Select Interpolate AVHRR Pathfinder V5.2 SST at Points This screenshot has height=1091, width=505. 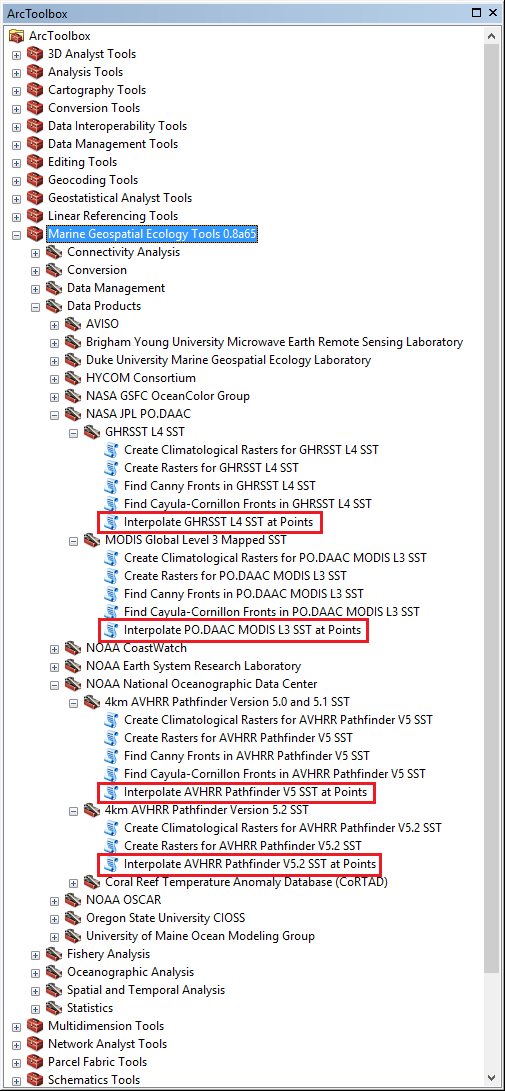tap(250, 864)
